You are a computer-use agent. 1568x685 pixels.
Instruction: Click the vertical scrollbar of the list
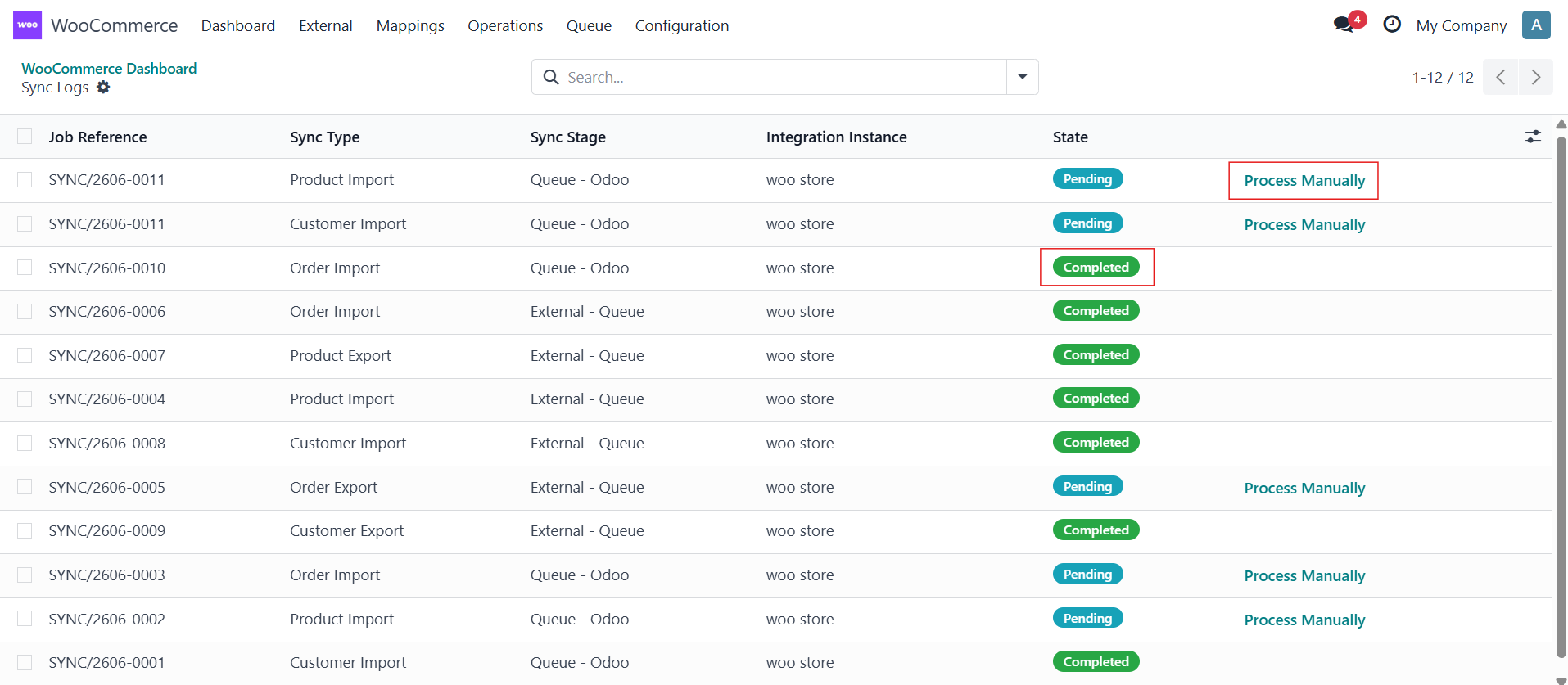(1561, 397)
